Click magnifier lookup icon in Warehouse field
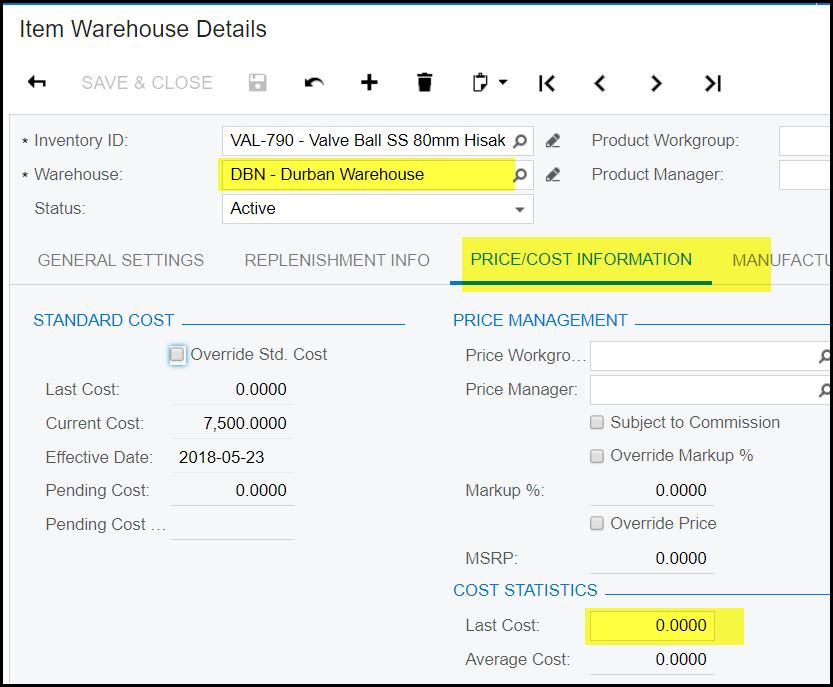 click(520, 175)
